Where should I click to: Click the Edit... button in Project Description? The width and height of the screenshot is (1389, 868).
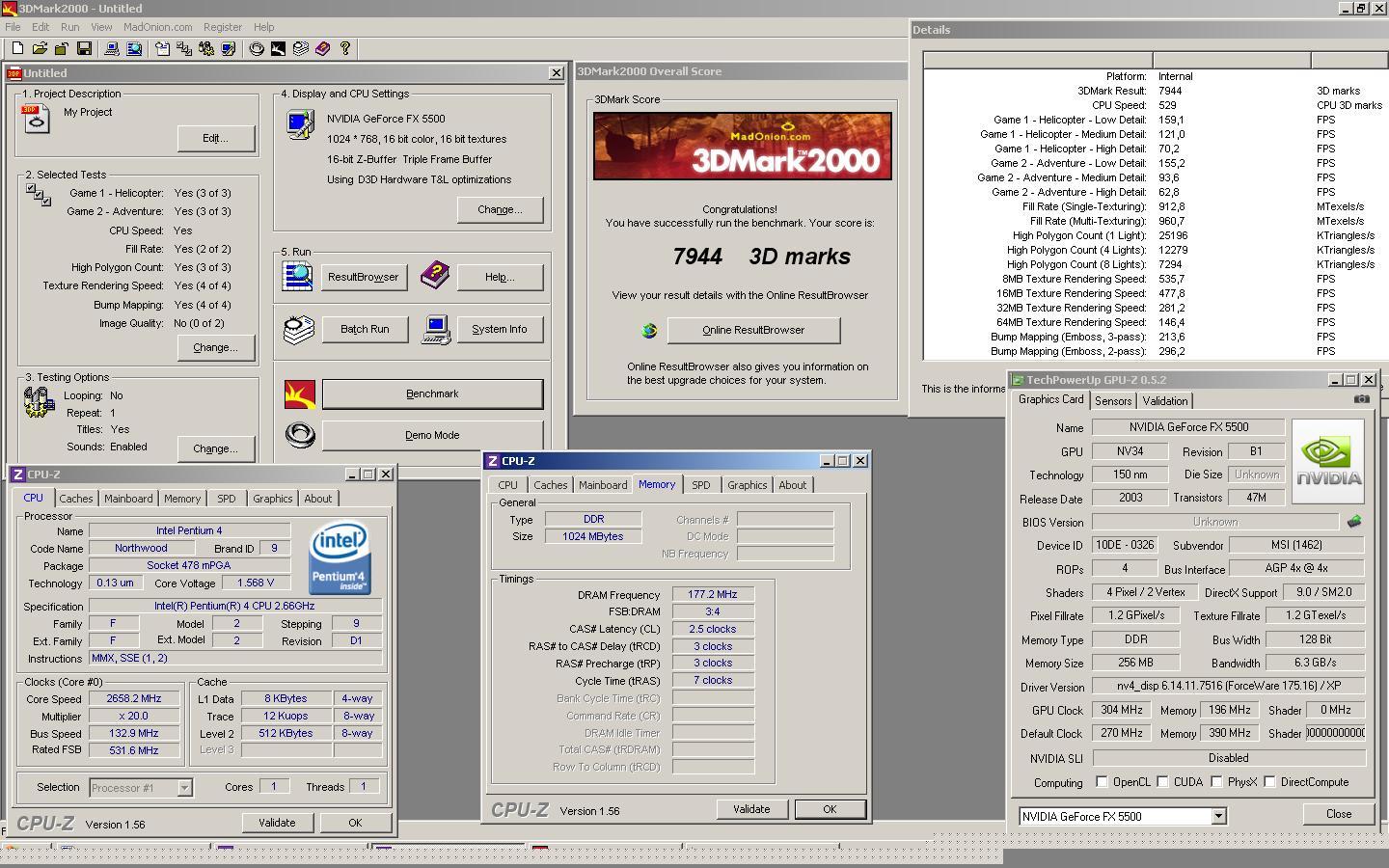[216, 138]
